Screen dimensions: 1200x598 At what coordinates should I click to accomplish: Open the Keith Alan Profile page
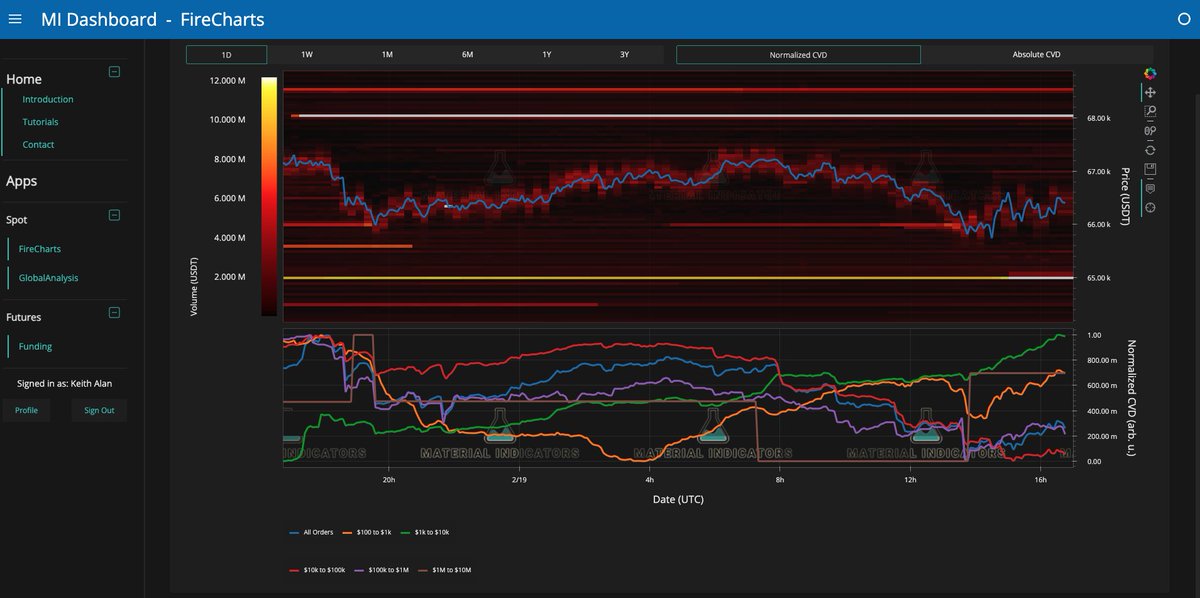point(26,409)
